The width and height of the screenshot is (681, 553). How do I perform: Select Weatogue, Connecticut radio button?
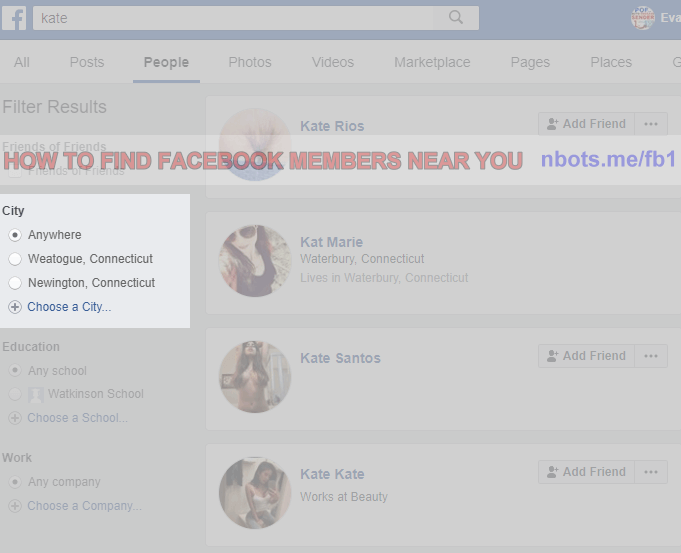tap(15, 259)
